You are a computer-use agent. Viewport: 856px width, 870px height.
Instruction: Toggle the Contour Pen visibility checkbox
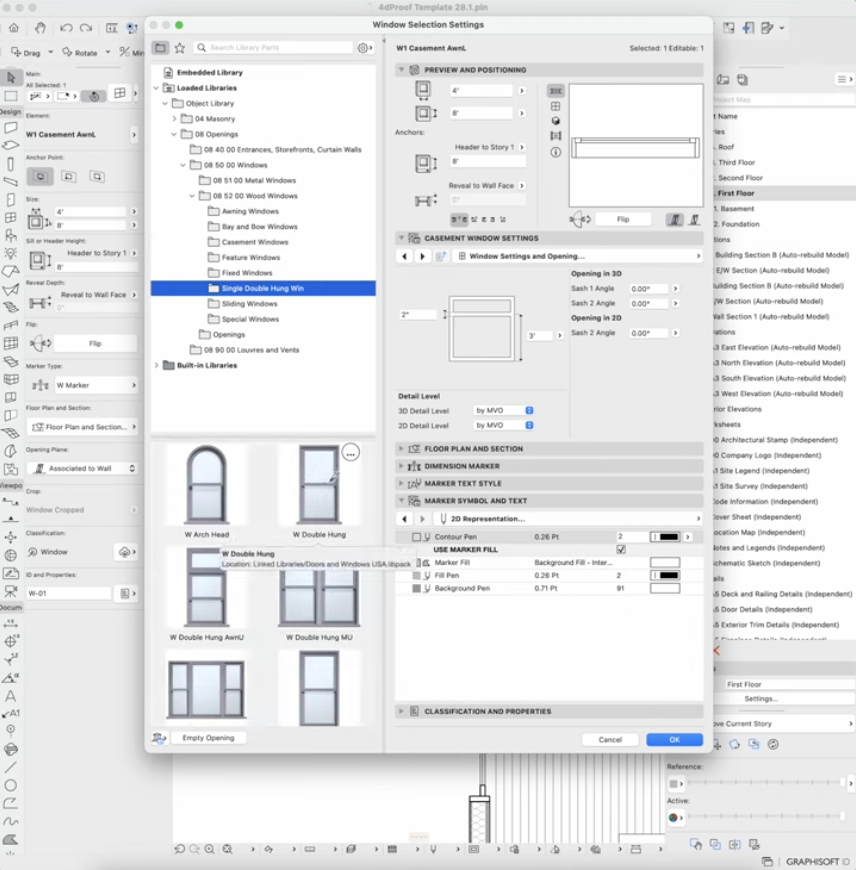pos(416,537)
